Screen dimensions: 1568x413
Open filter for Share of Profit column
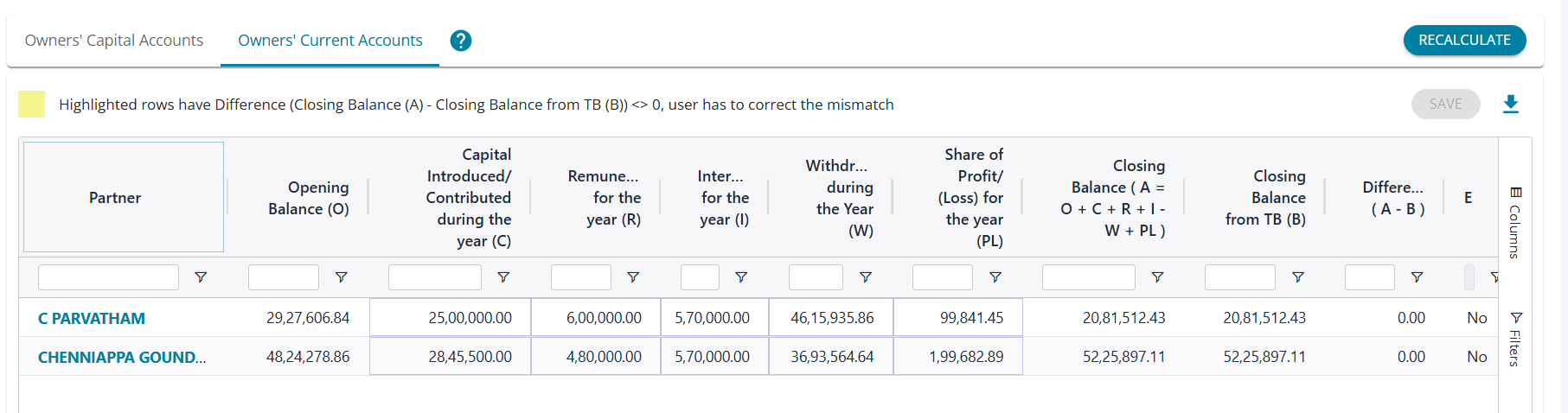pyautogui.click(x=995, y=277)
